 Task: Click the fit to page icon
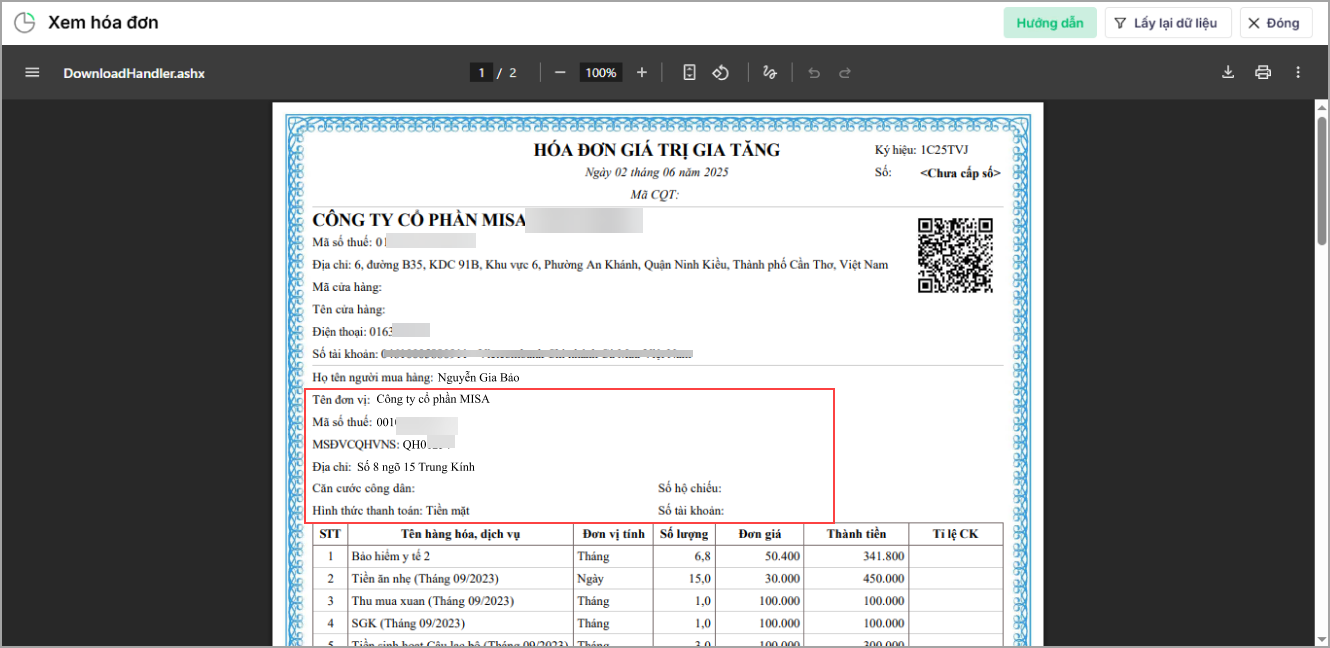pyautogui.click(x=689, y=73)
